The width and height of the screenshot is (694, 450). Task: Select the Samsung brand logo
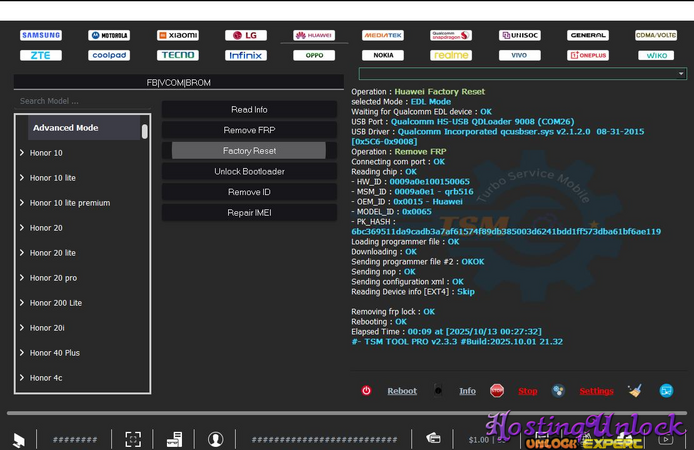click(x=40, y=35)
